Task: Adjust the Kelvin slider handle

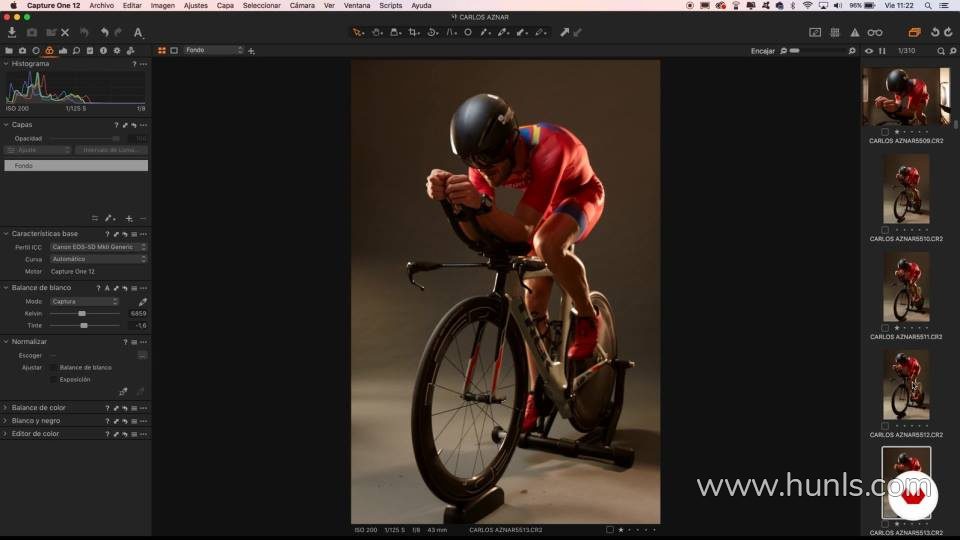Action: pyautogui.click(x=82, y=313)
